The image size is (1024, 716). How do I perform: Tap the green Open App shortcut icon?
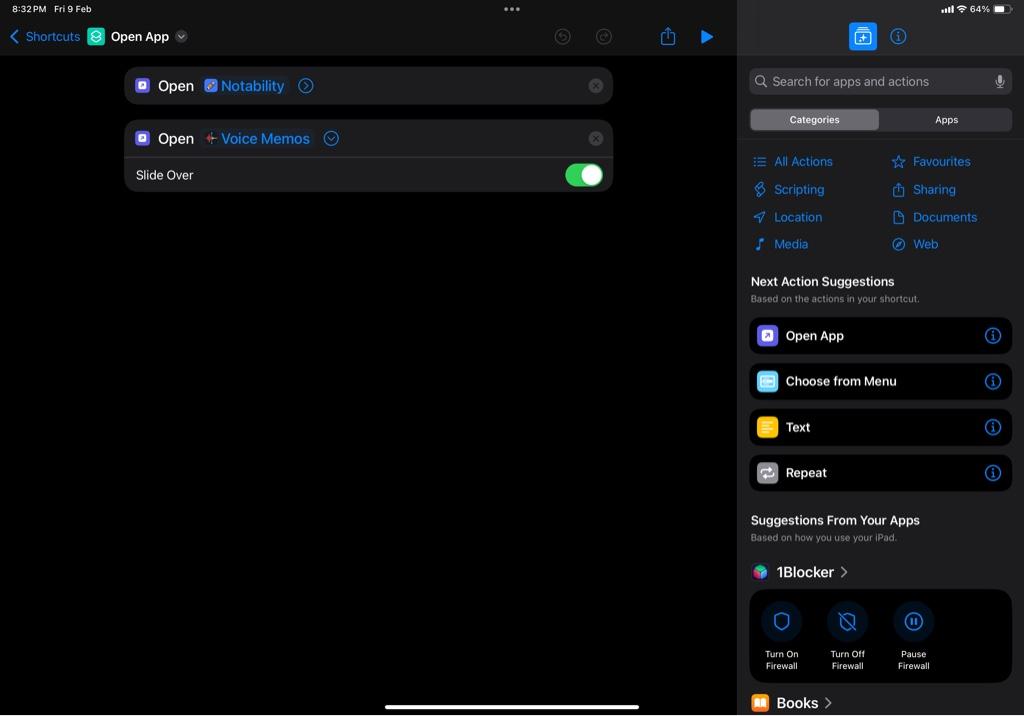point(96,37)
